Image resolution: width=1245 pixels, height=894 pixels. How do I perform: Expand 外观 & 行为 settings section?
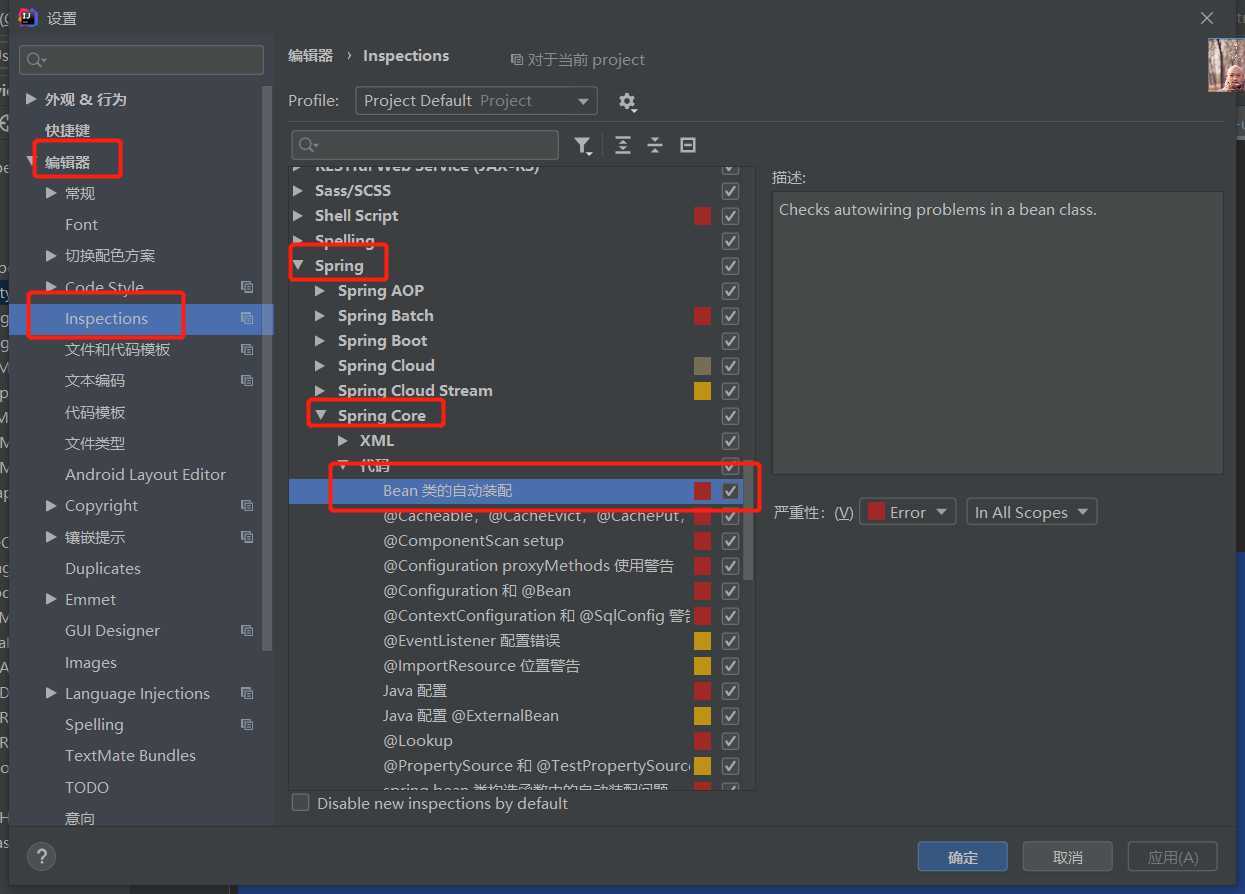[x=31, y=99]
